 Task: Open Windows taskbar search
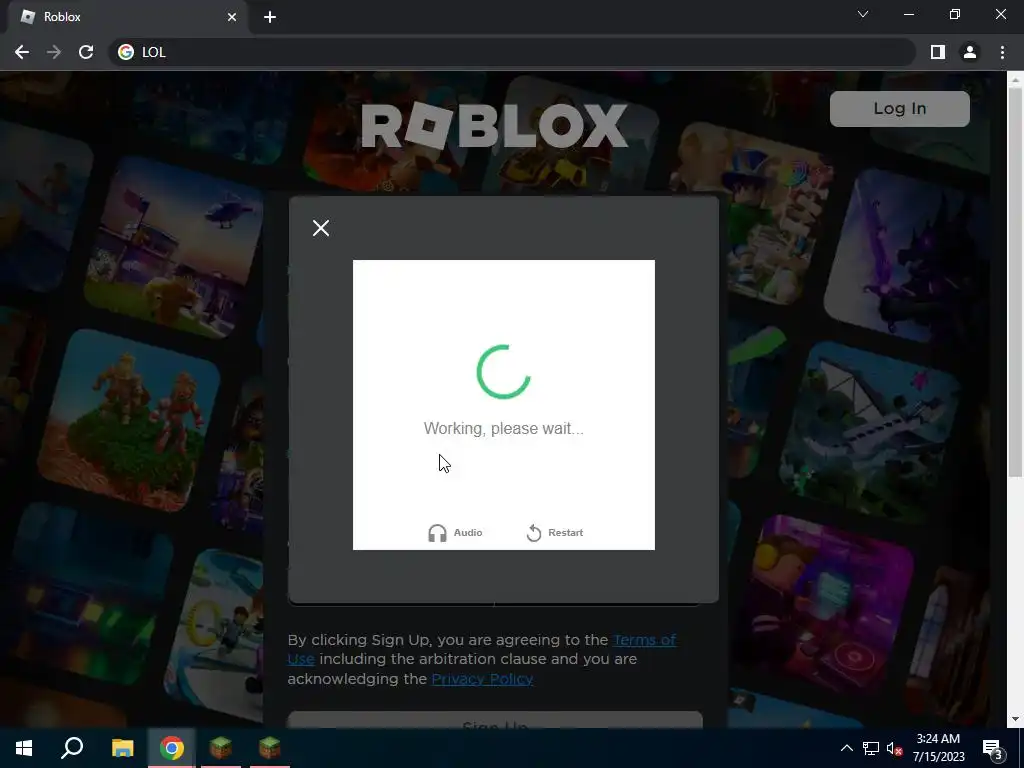72,748
